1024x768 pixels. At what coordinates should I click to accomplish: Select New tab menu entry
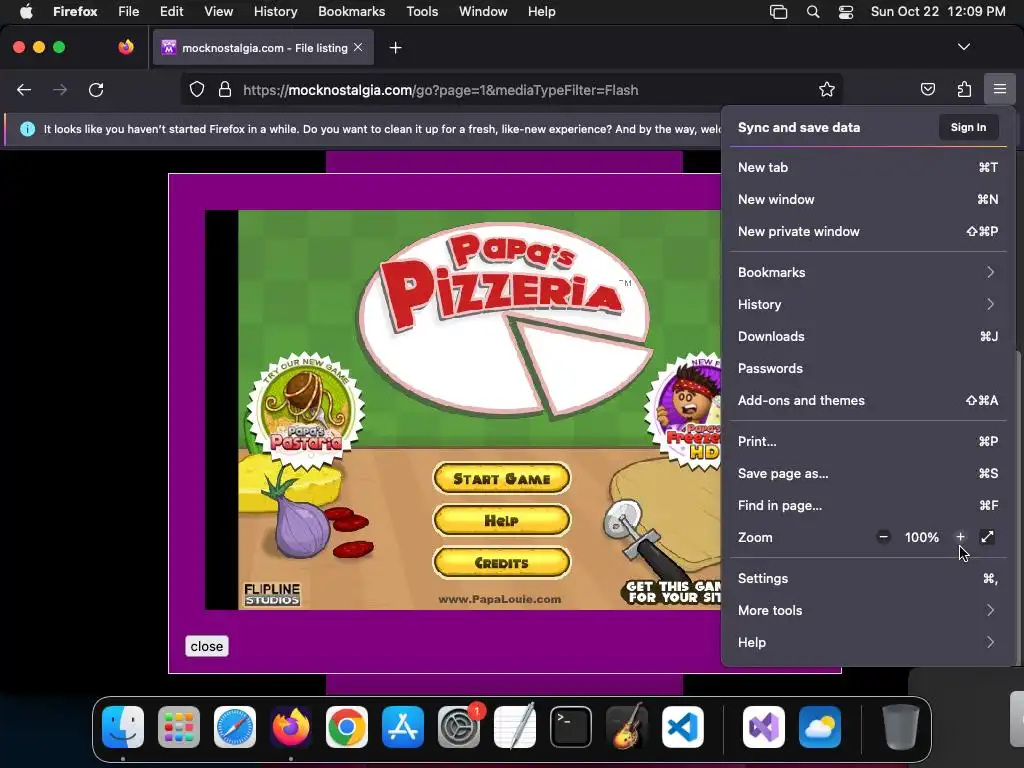(867, 167)
